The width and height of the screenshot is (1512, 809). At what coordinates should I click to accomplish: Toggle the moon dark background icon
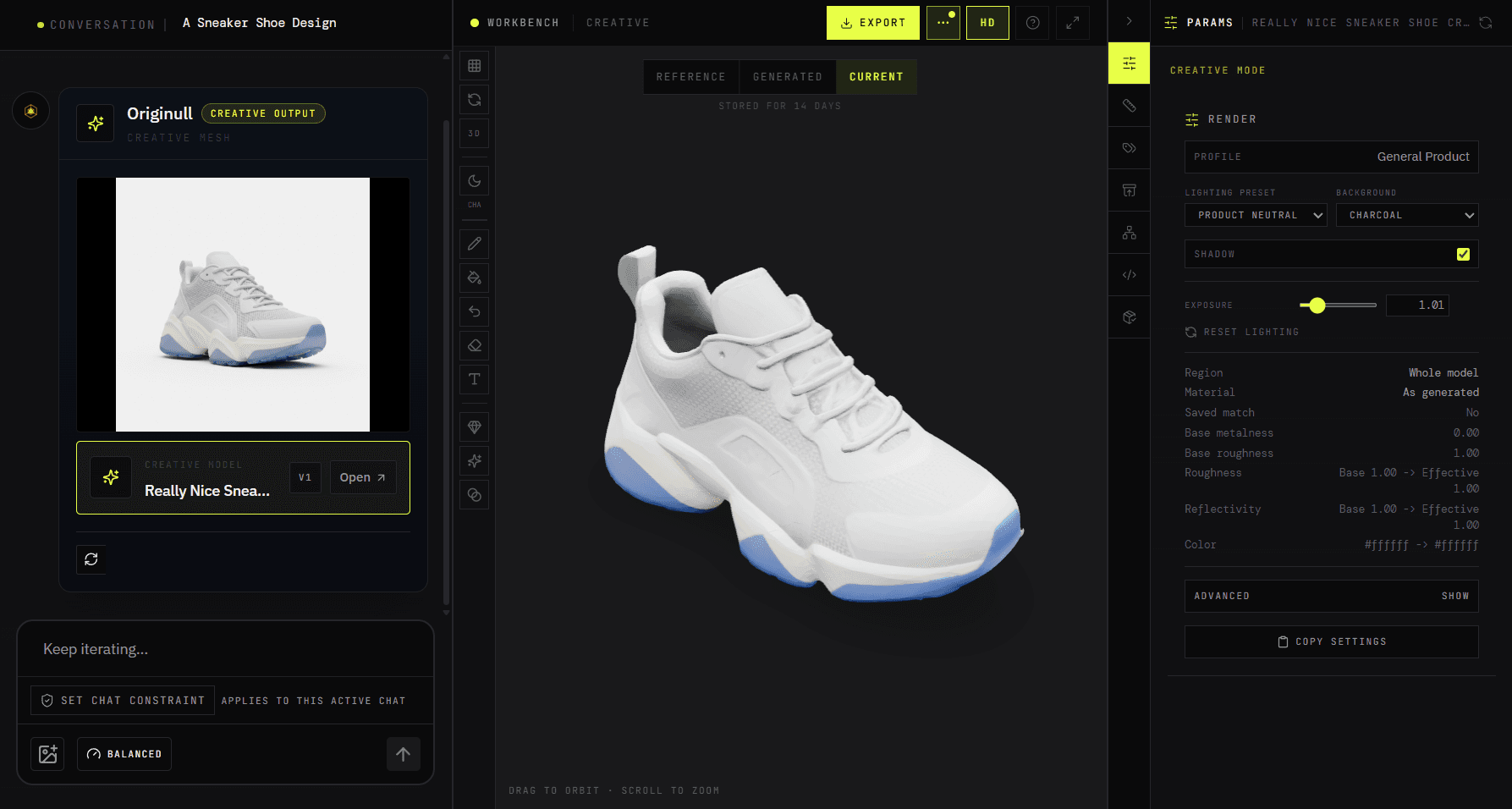(x=475, y=180)
